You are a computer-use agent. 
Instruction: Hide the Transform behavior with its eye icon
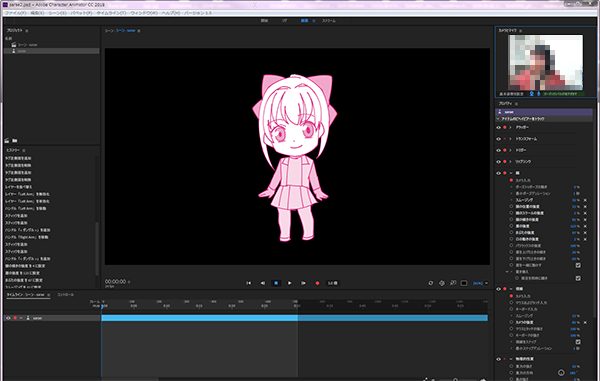click(498, 139)
